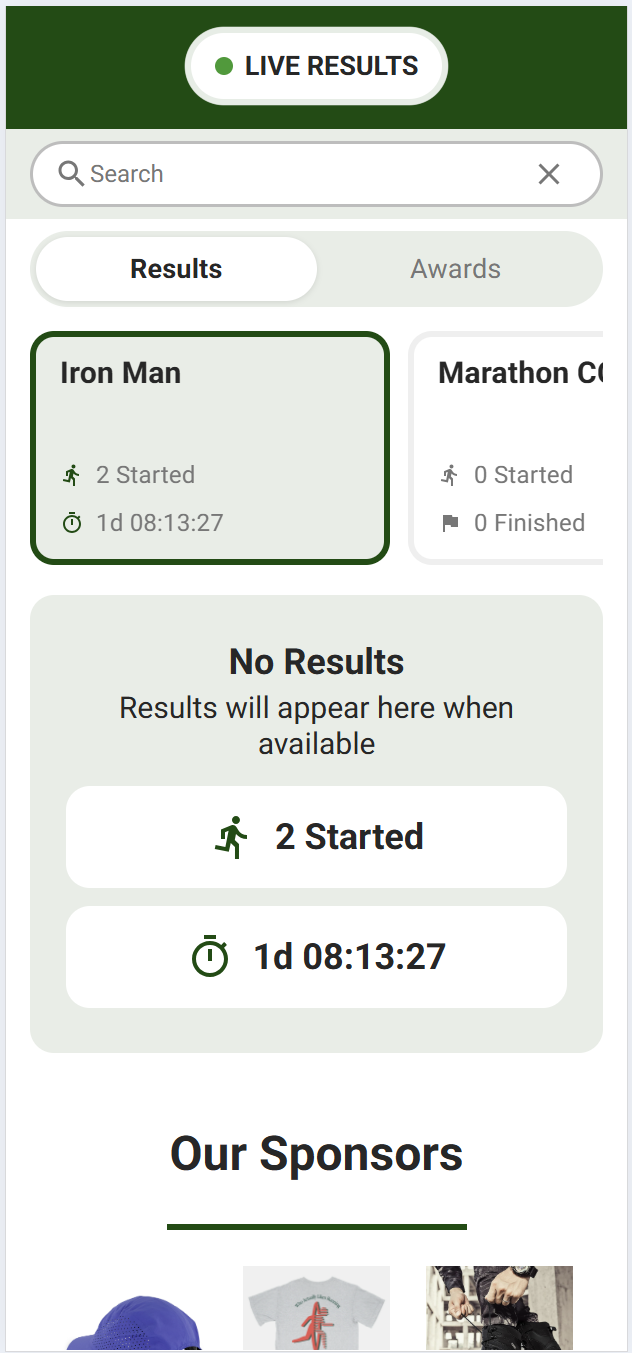The height and width of the screenshot is (1353, 632).
Task: Click runner icon in Marathon card
Action: 450,475
